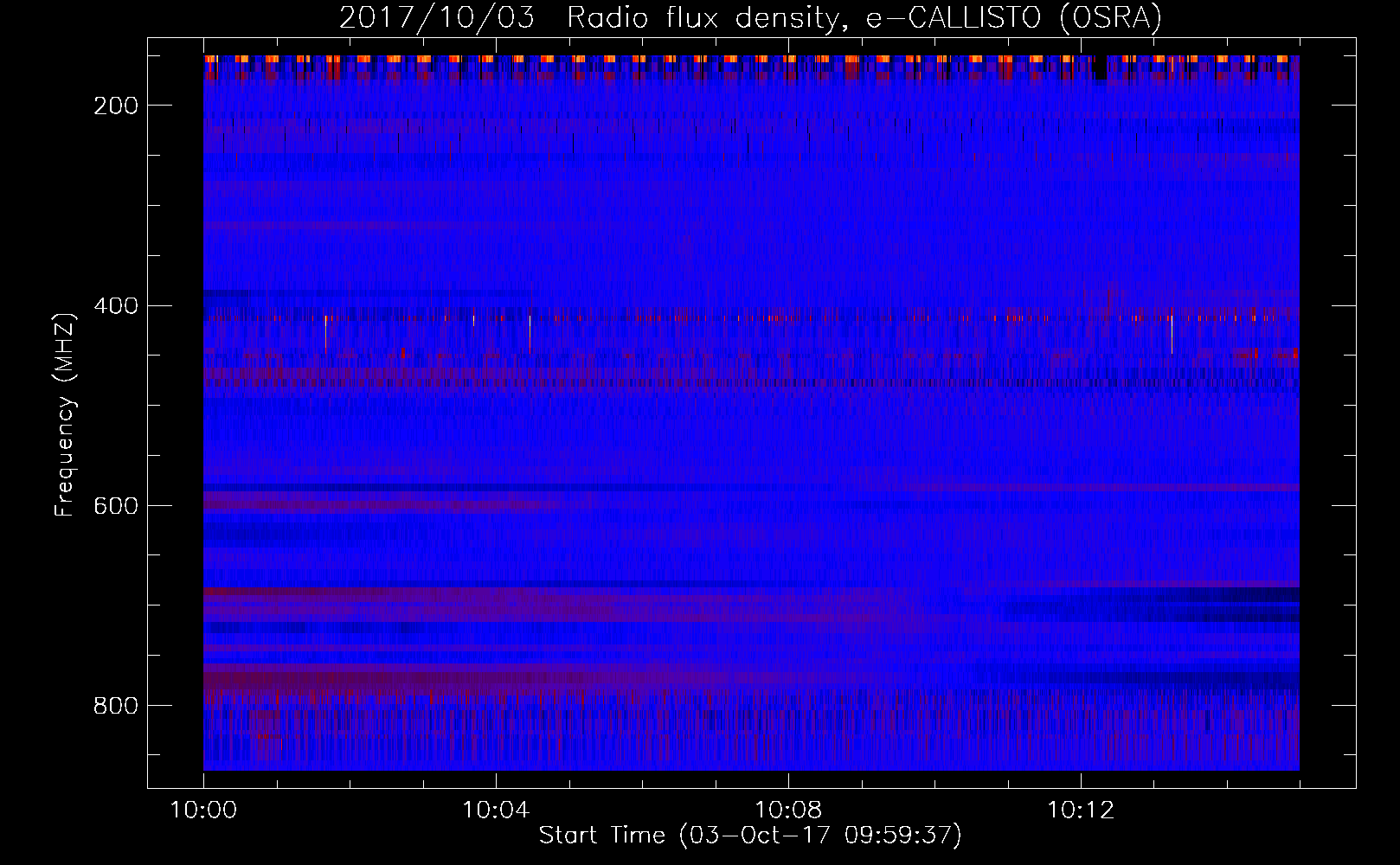Click the 400 frequency tick label

click(x=115, y=306)
